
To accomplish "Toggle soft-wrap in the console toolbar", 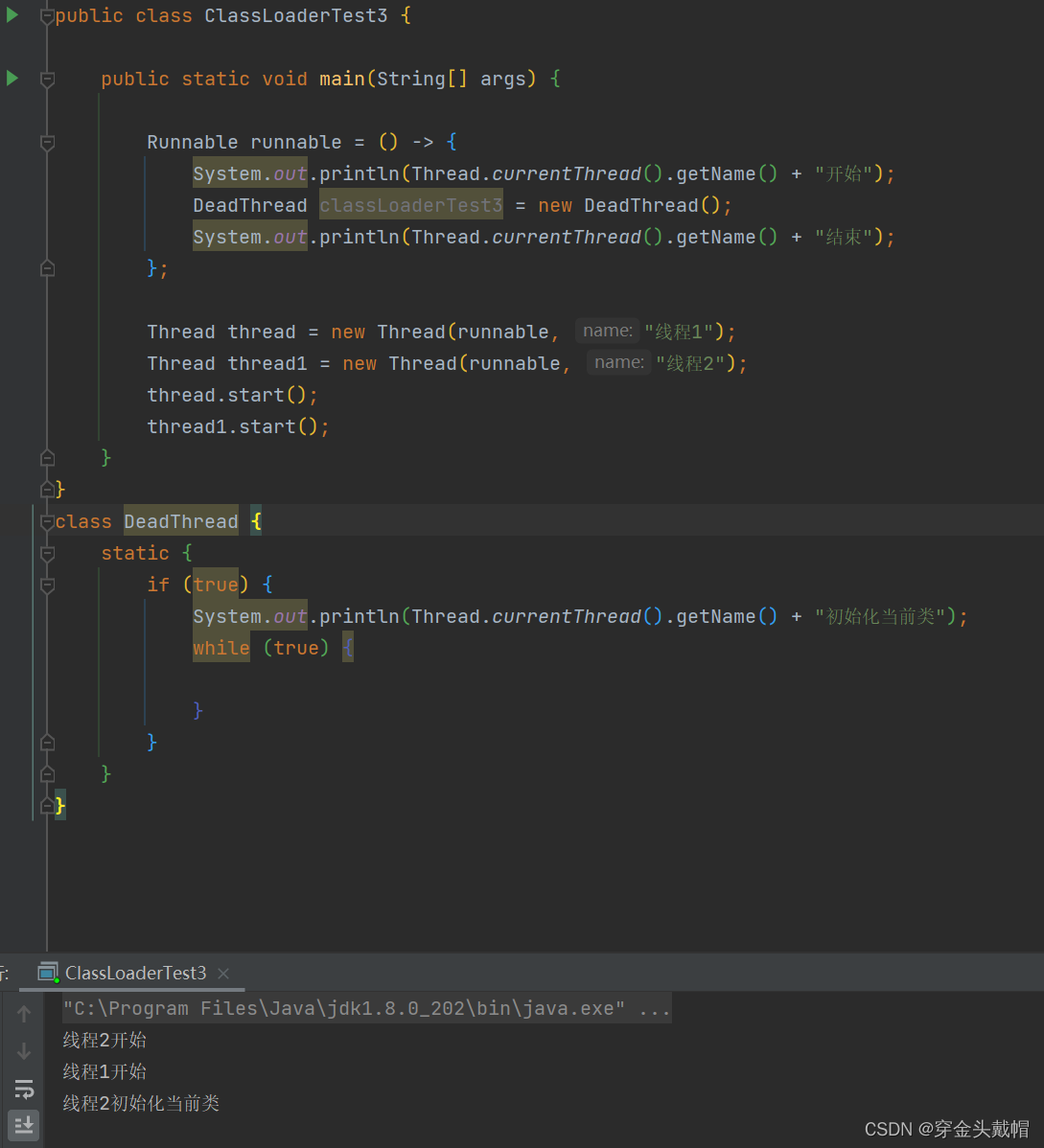I will [23, 1089].
